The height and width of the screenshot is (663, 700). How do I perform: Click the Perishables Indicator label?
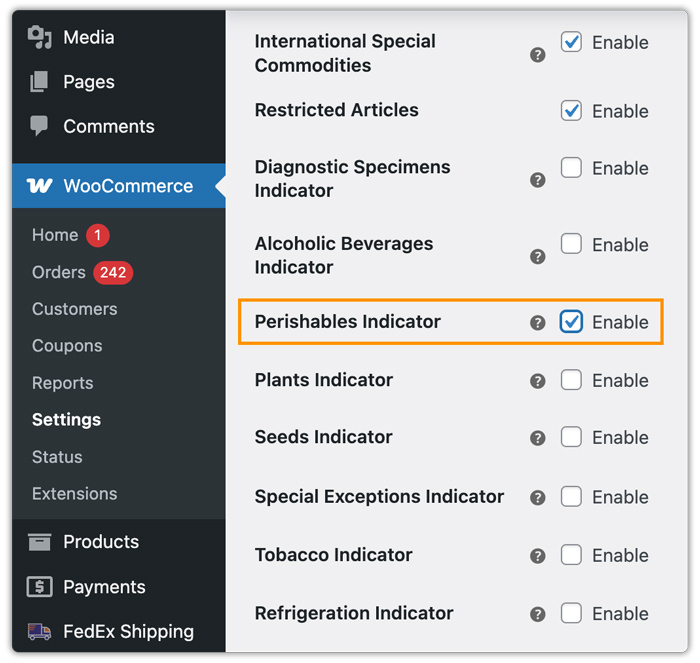347,321
